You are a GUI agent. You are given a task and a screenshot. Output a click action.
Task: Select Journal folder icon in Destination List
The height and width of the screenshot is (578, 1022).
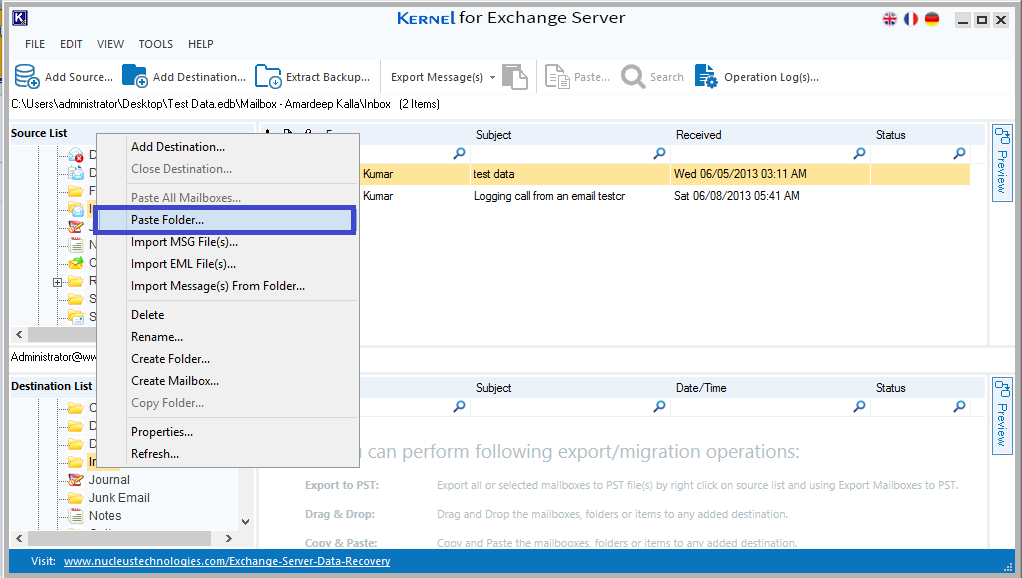[76, 480]
